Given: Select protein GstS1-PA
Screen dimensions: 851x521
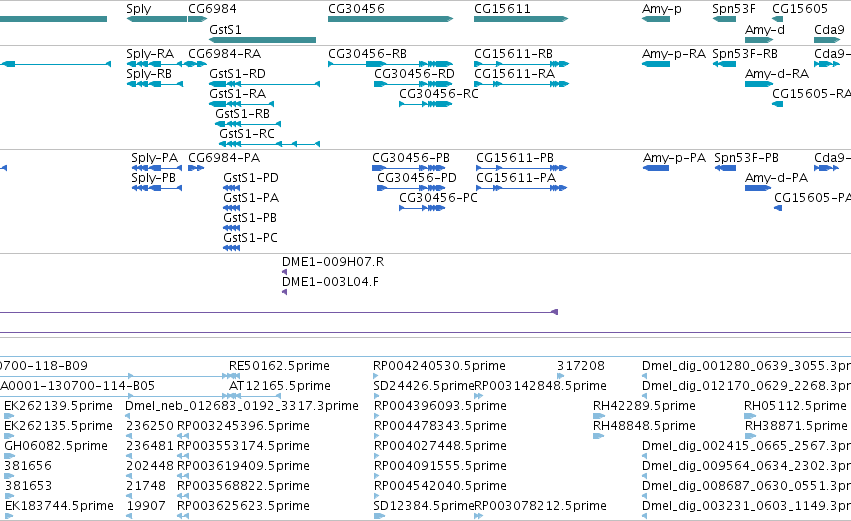Looking at the screenshot, I should tap(232, 208).
